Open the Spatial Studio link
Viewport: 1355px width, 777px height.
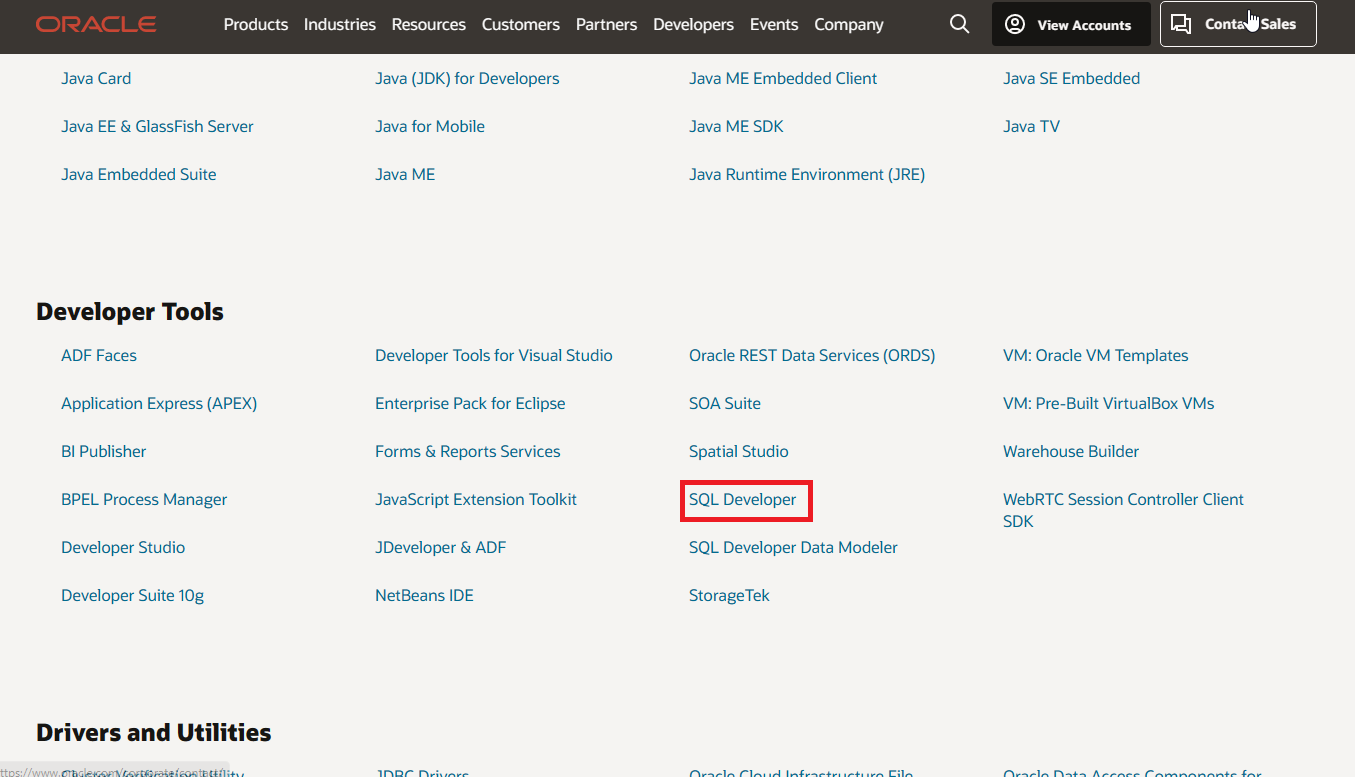point(739,451)
